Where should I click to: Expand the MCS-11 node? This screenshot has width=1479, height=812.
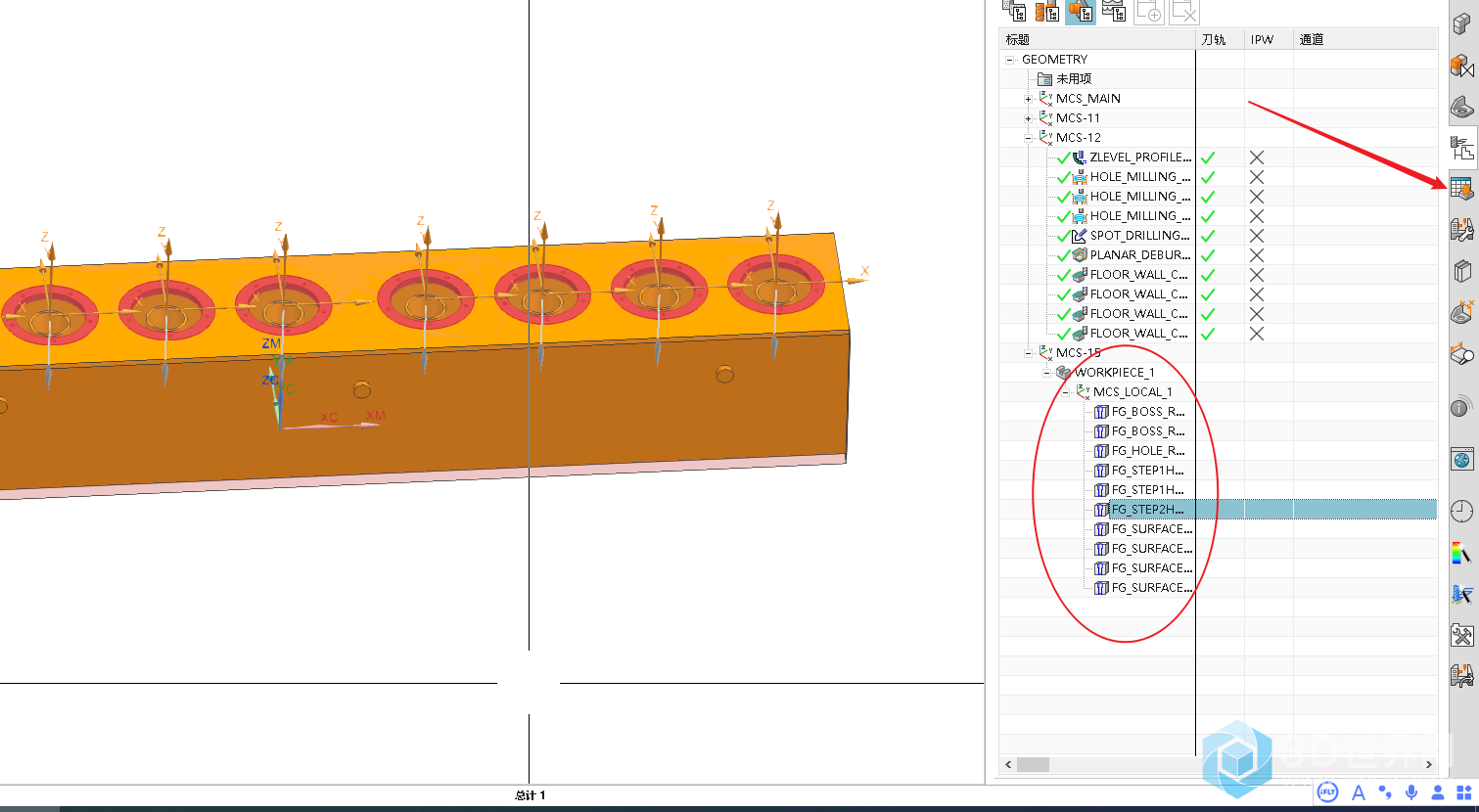click(1028, 118)
